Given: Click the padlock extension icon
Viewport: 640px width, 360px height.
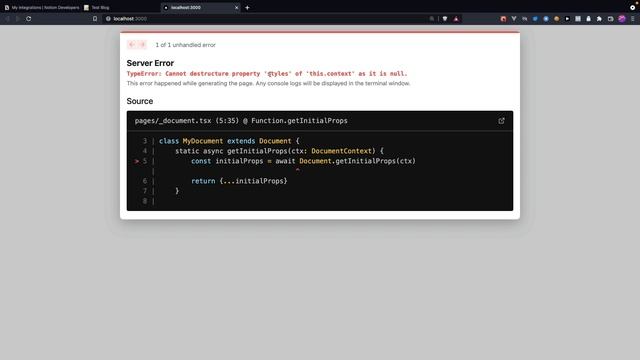Looking at the screenshot, I should coord(589,19).
